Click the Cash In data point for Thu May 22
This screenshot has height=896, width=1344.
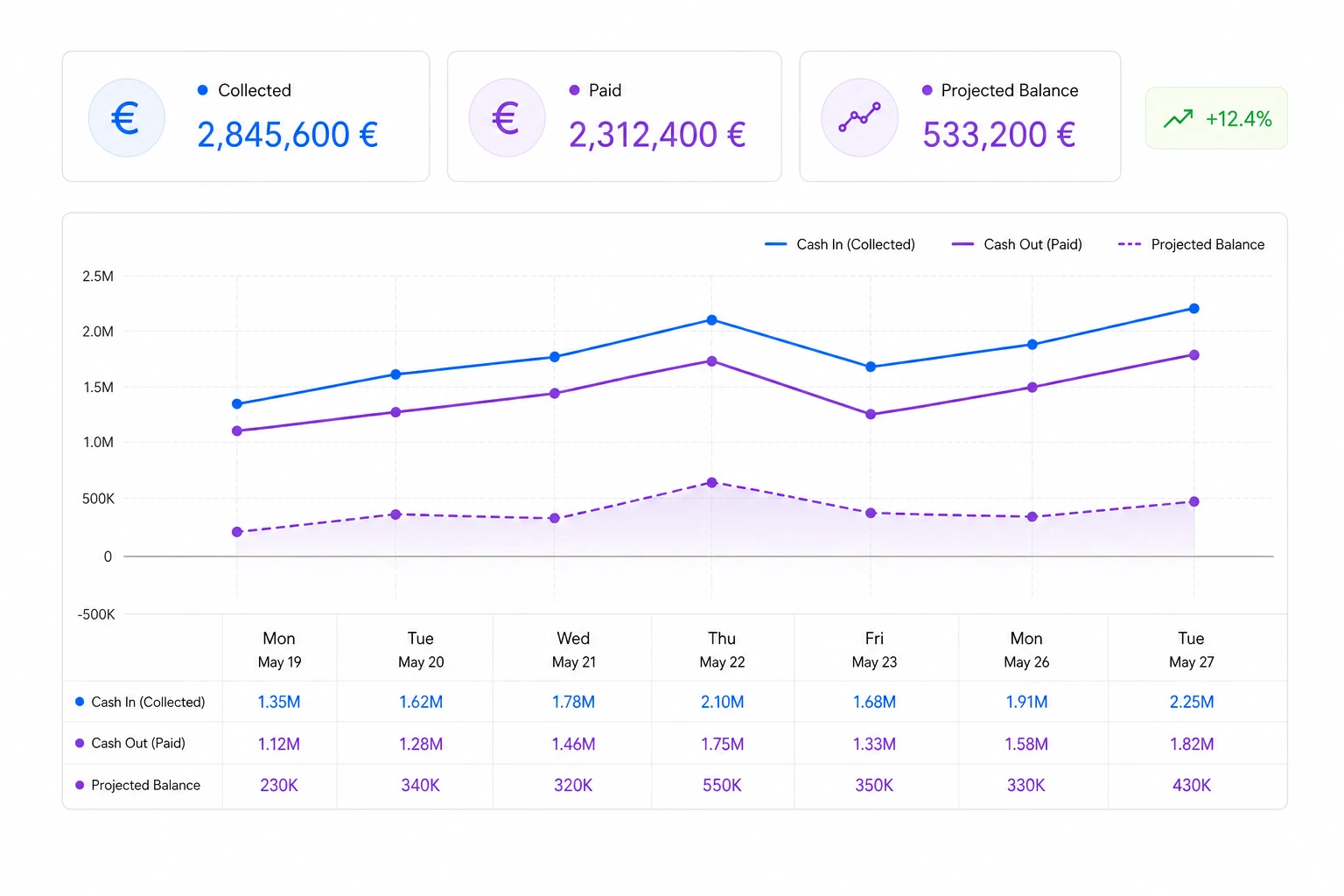(711, 320)
